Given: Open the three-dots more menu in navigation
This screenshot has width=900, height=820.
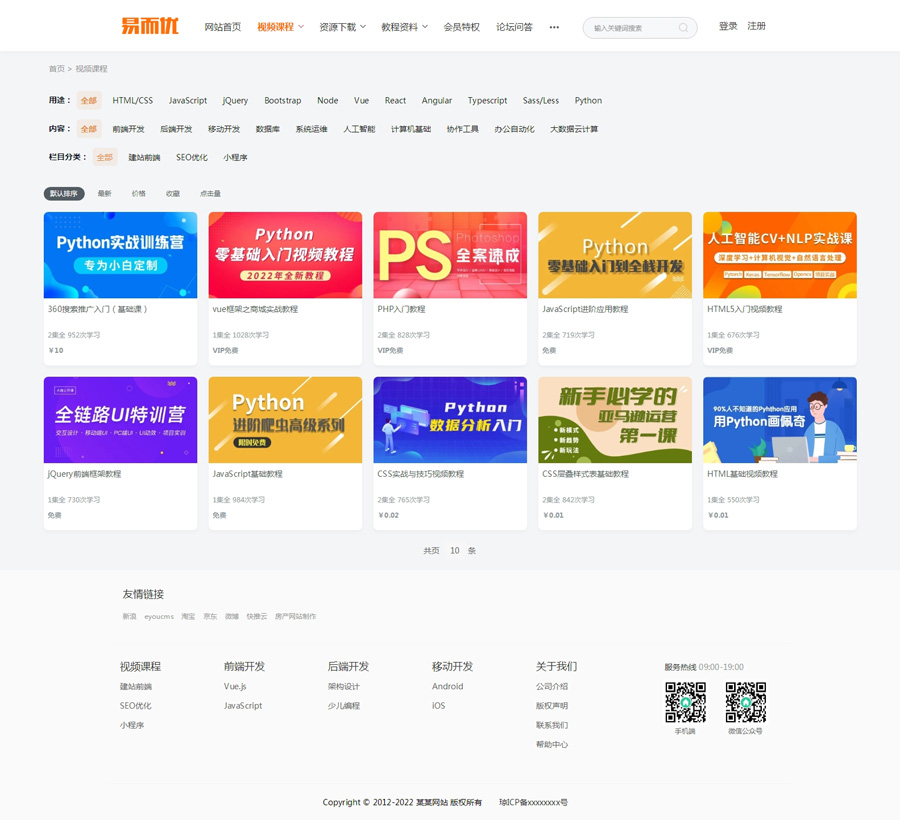Looking at the screenshot, I should [x=554, y=28].
